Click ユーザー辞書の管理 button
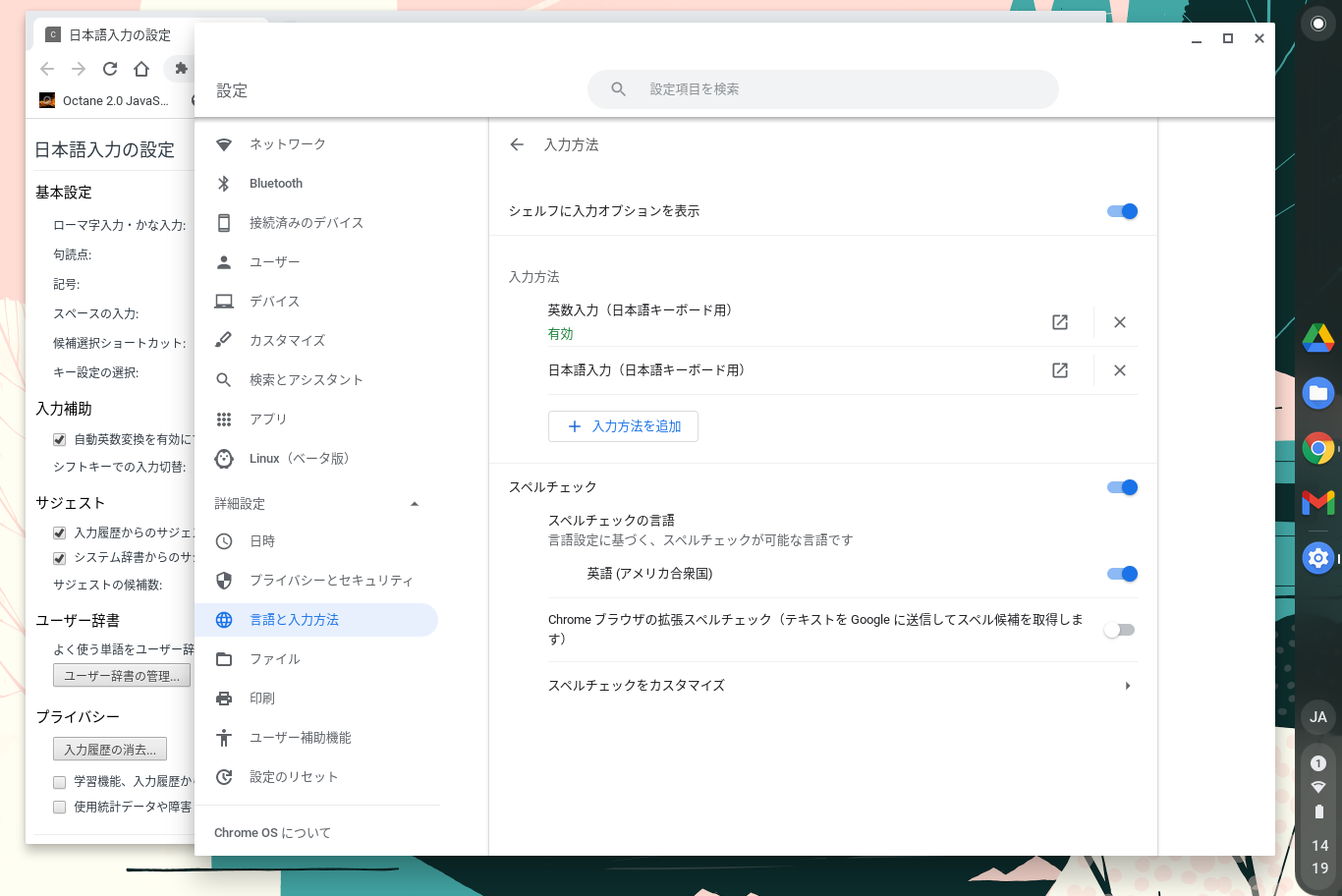 coord(122,676)
